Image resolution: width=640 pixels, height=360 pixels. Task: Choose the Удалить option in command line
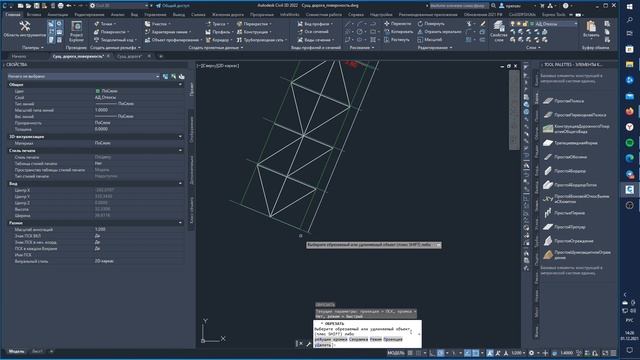322,345
